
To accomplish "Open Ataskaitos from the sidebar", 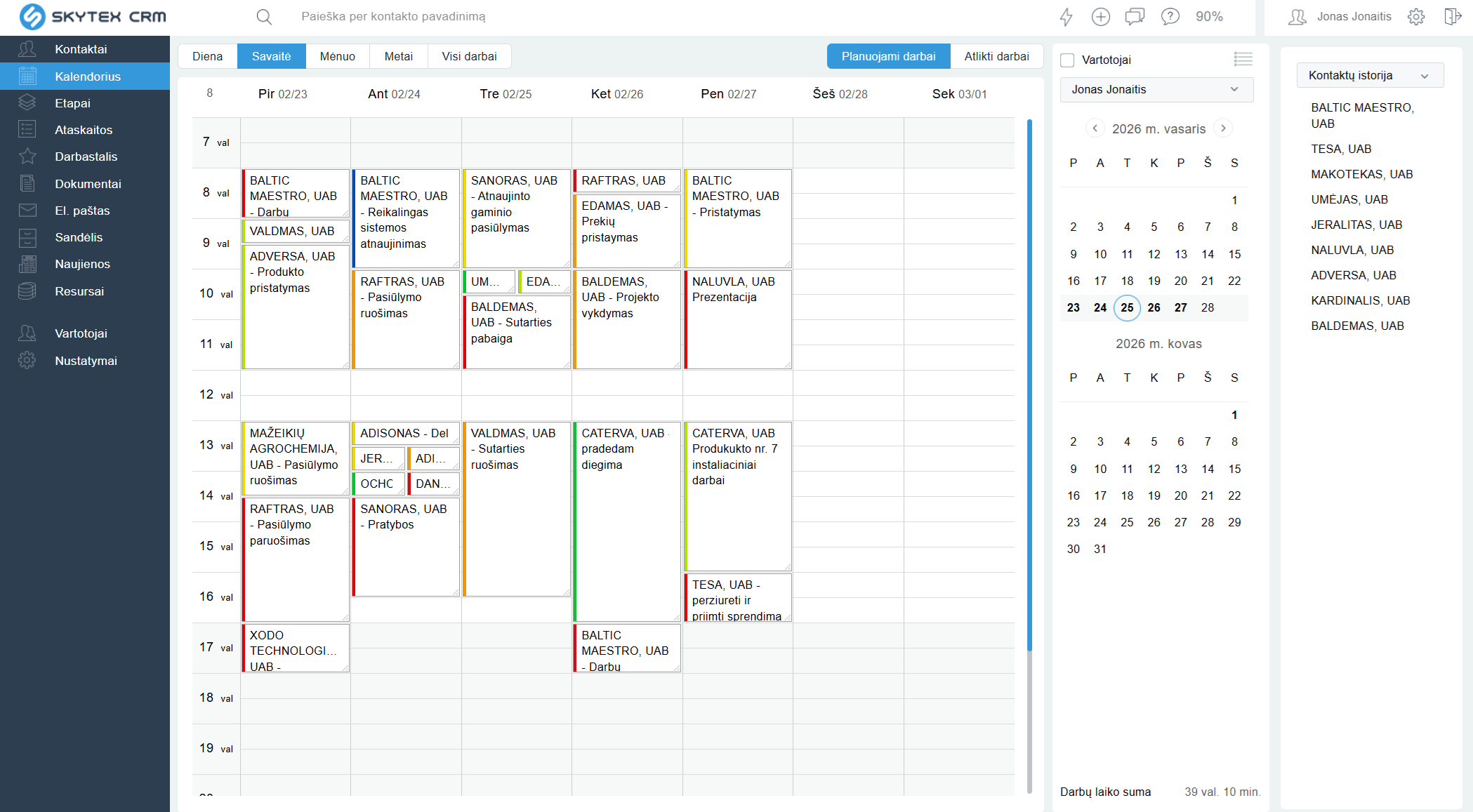I will (x=85, y=130).
